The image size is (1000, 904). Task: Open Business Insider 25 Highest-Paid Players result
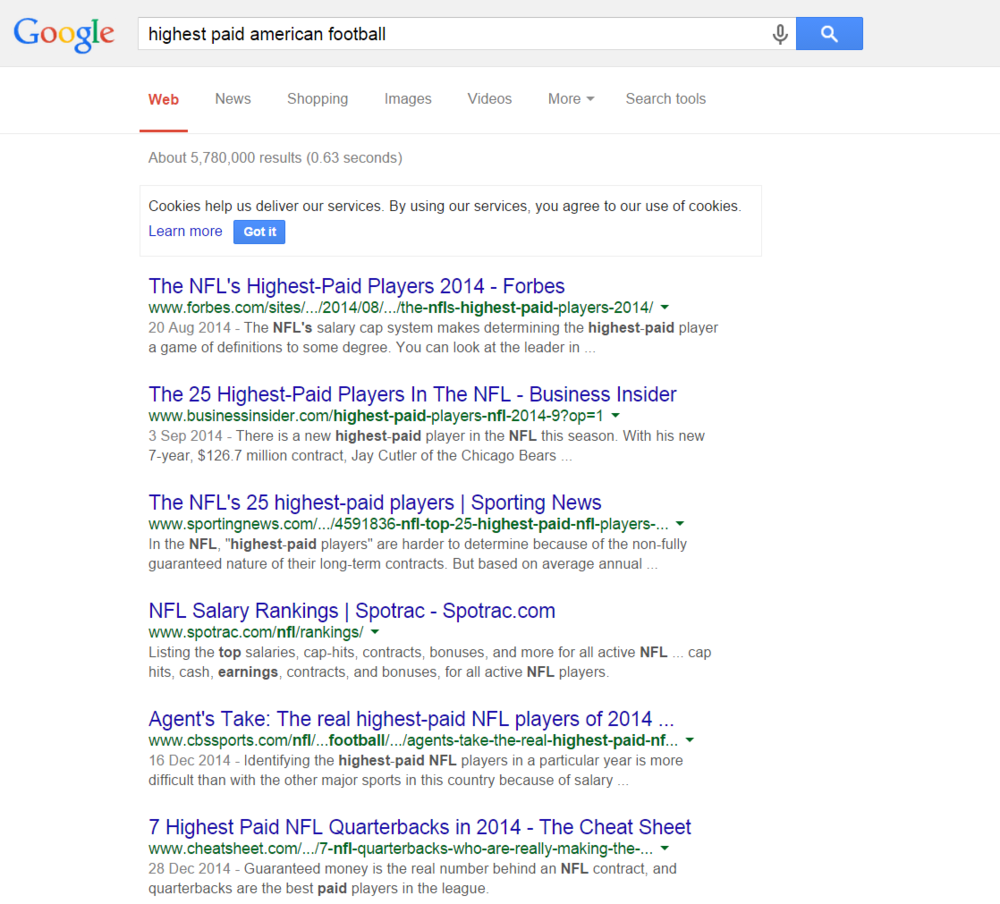point(412,394)
